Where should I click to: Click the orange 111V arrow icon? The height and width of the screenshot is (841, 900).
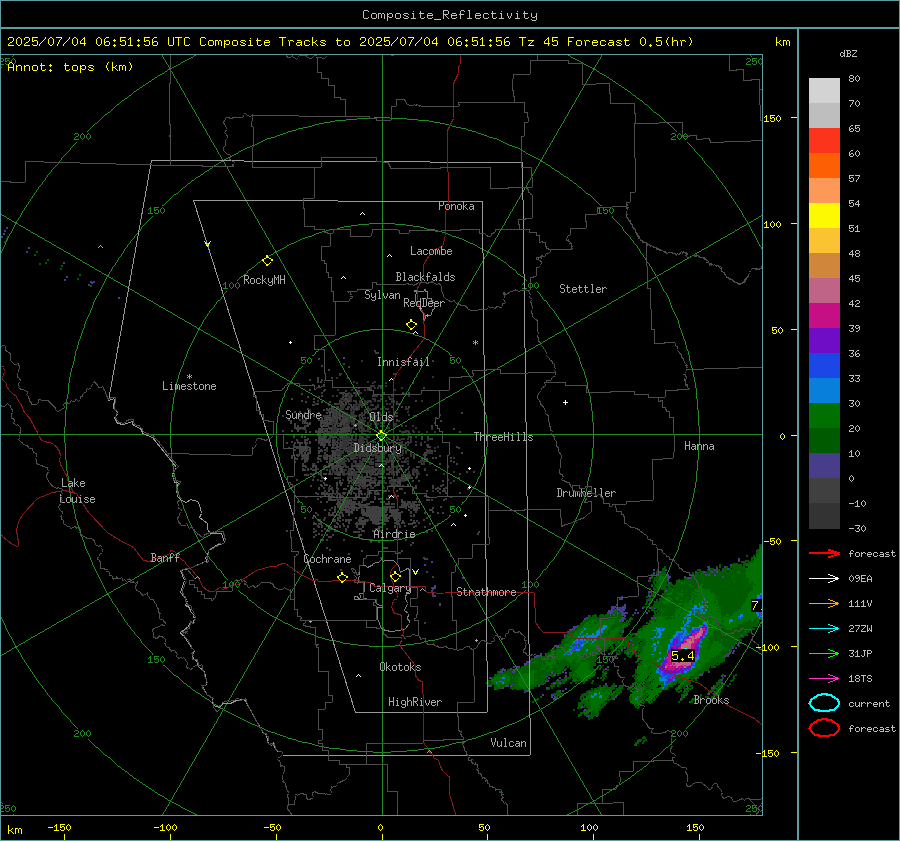point(824,603)
